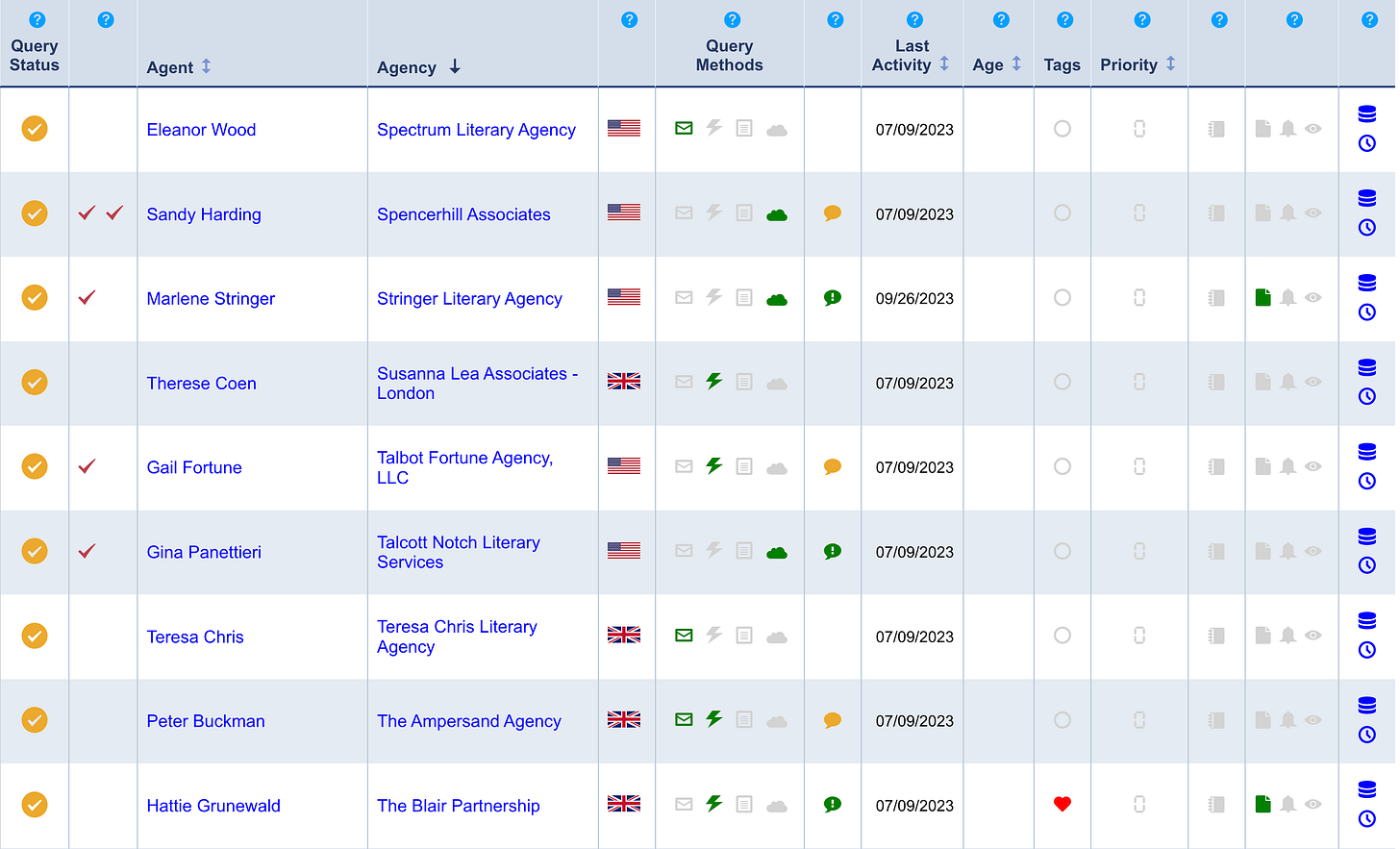Toggle Marlene Stringer's eye watch icon
The height and width of the screenshot is (849, 1400).
pyautogui.click(x=1313, y=297)
